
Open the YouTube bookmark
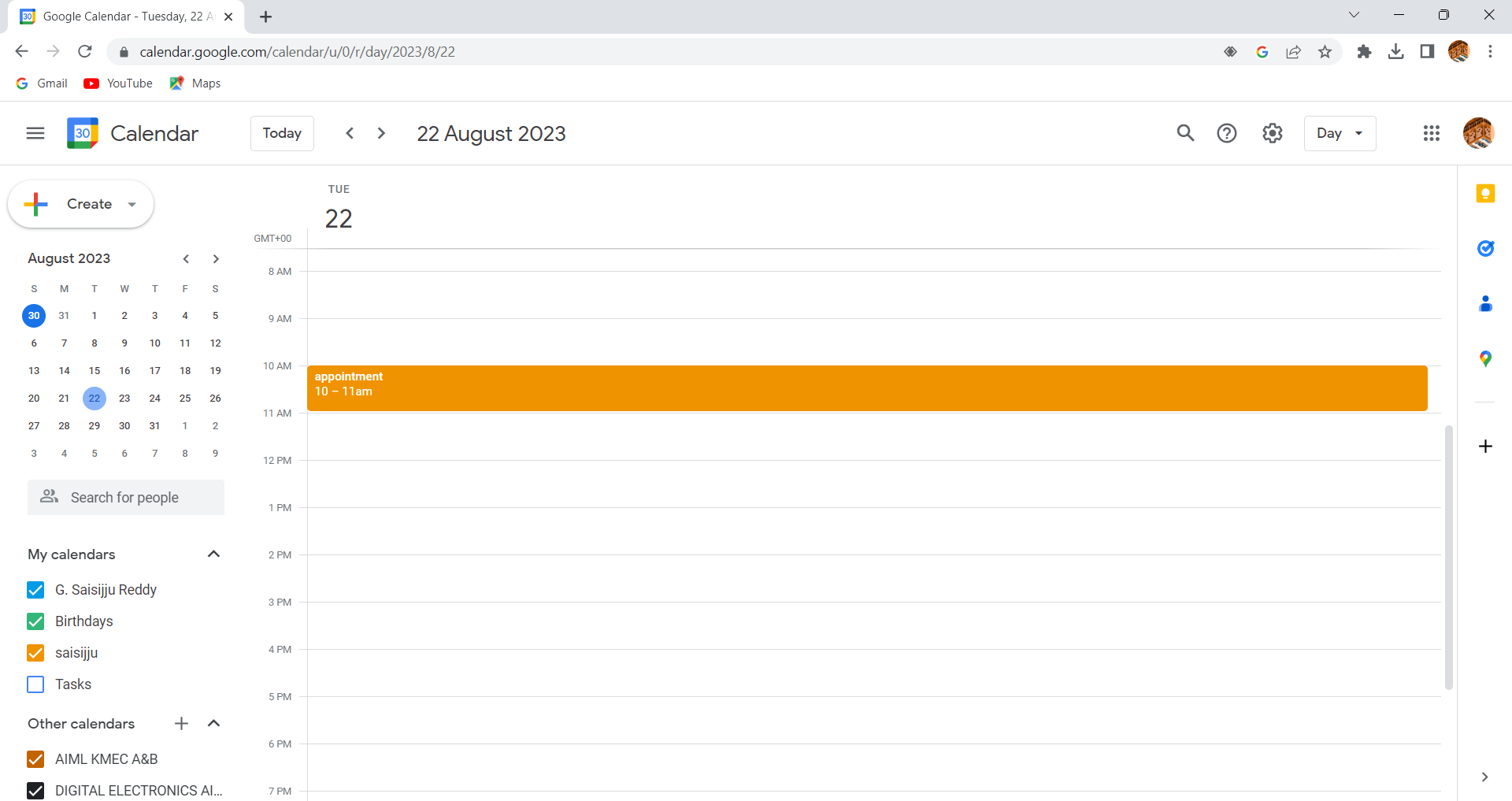pyautogui.click(x=117, y=83)
